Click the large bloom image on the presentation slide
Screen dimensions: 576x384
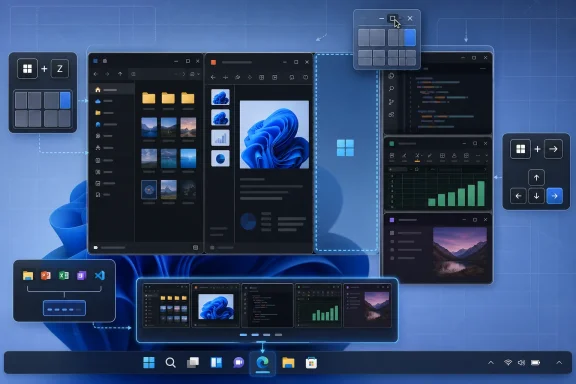tap(274, 134)
